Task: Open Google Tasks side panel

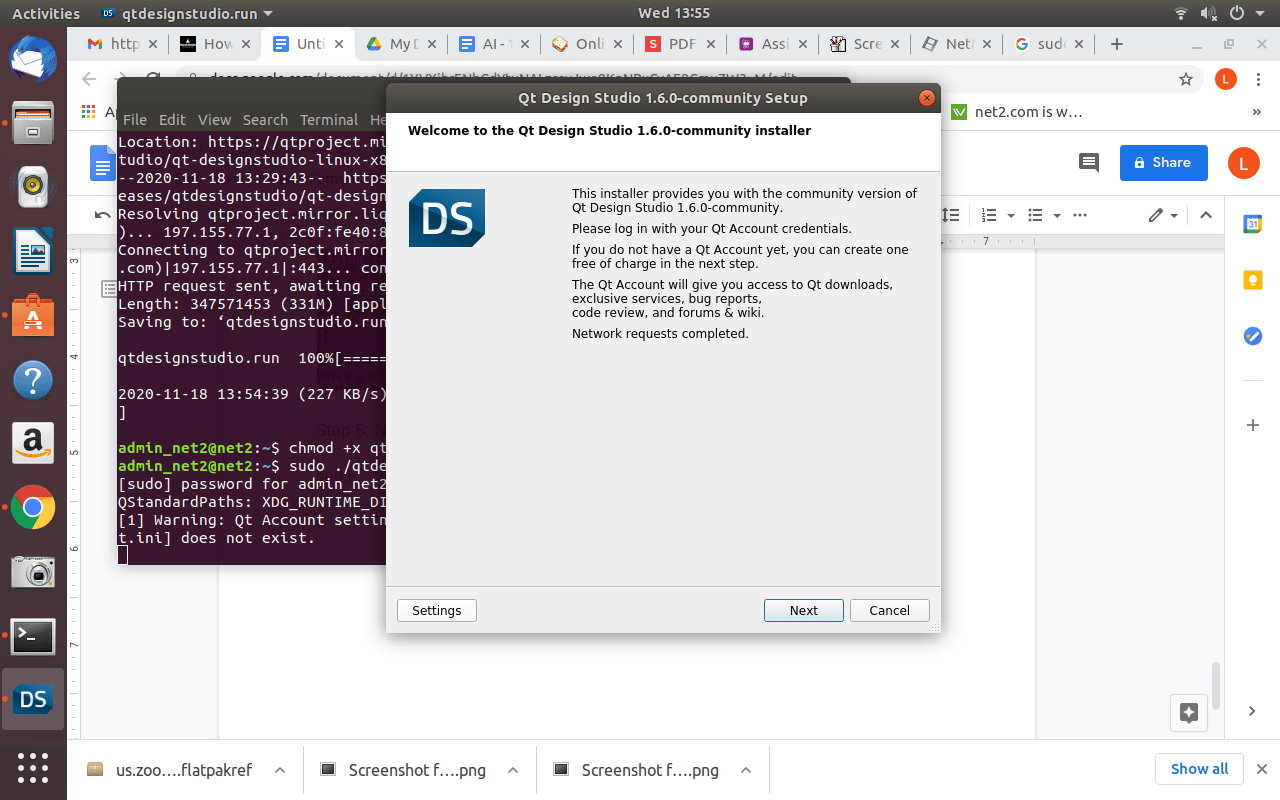Action: tap(1252, 337)
